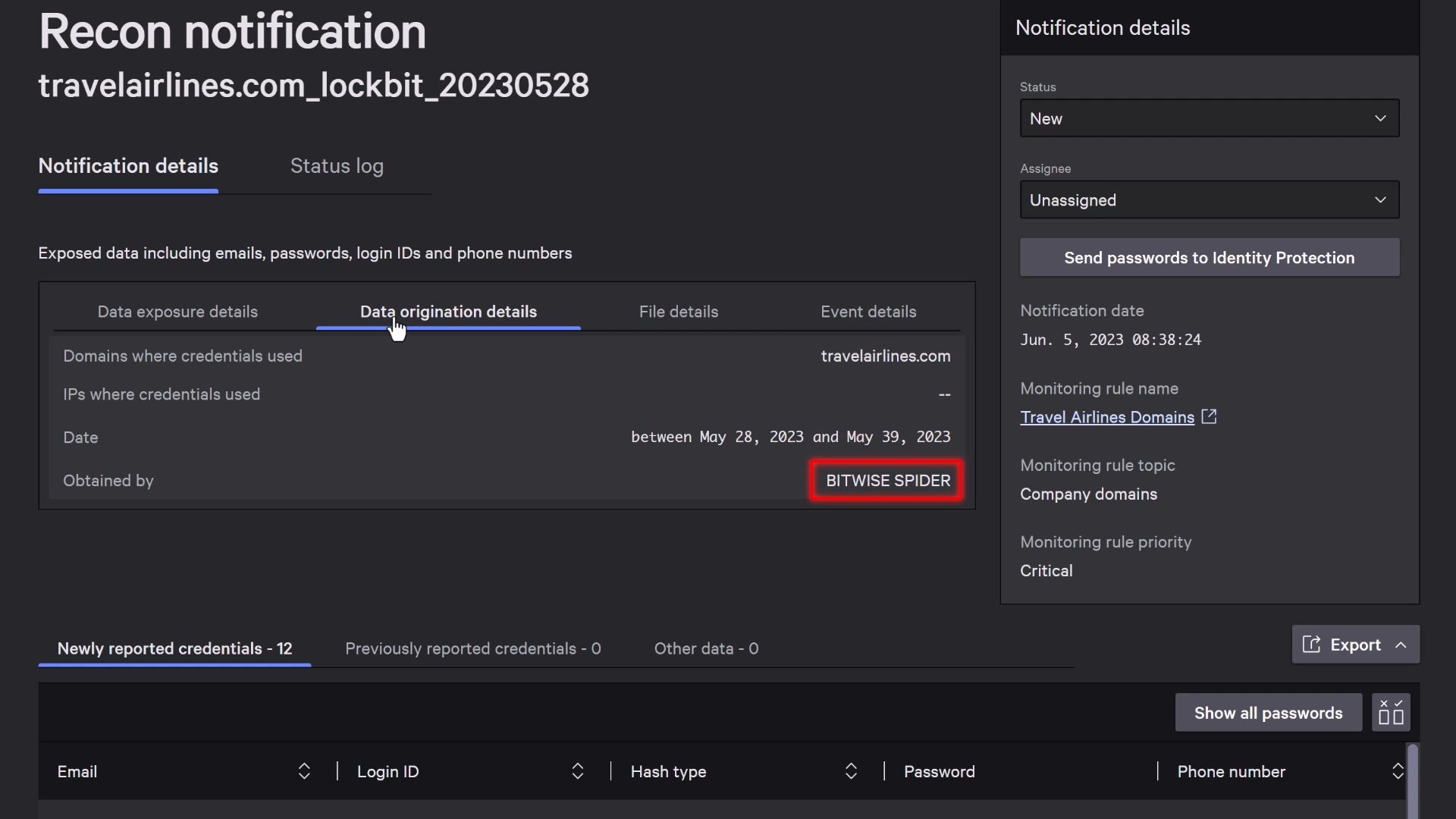Select Previously reported credentials - 0 tab
This screenshot has width=1456, height=819.
pyautogui.click(x=473, y=648)
